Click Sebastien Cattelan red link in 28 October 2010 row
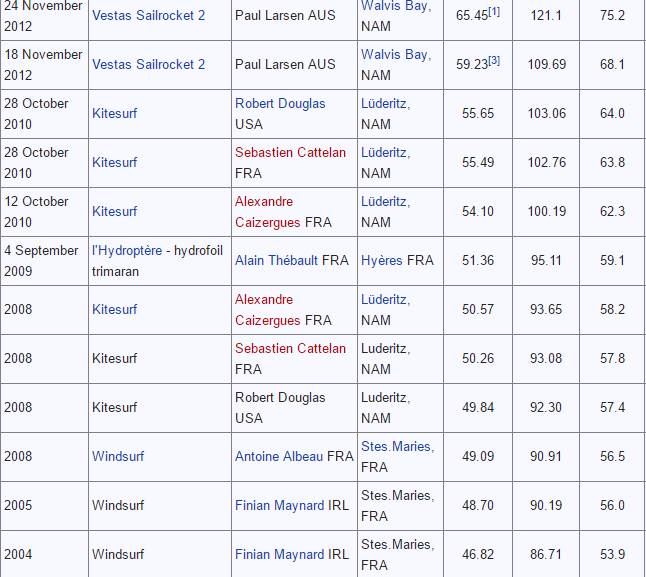This screenshot has width=646, height=577. (290, 152)
